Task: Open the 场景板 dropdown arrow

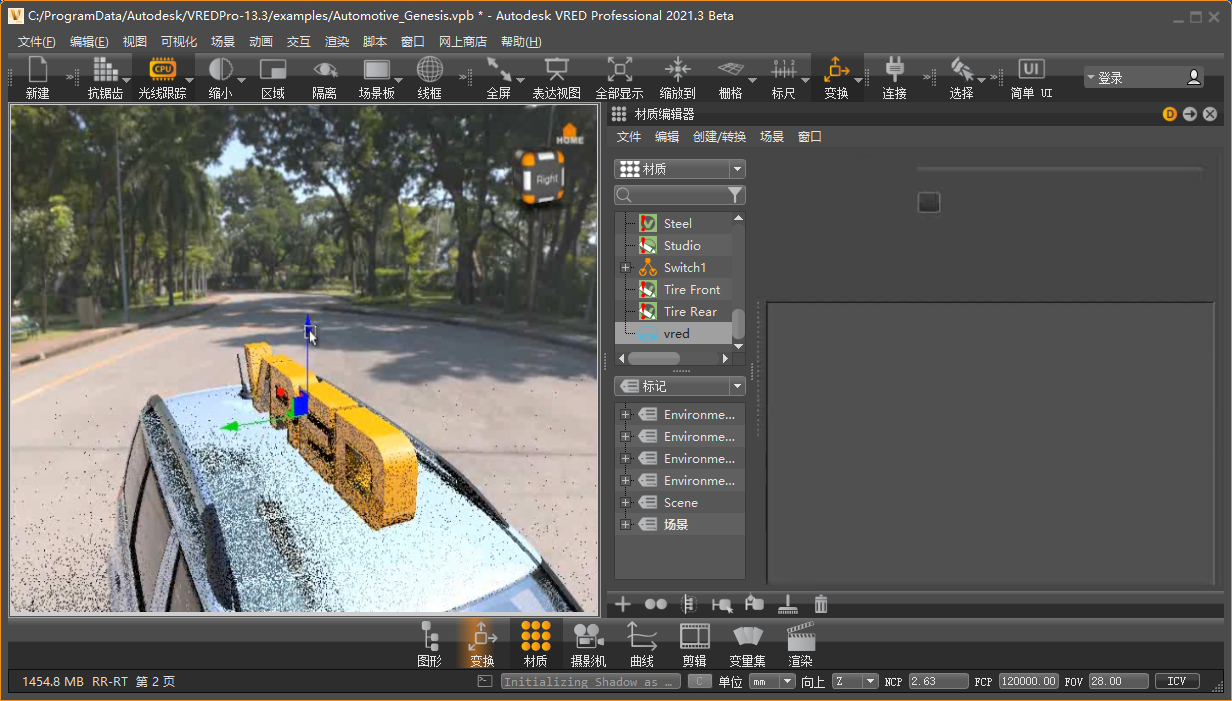Action: pyautogui.click(x=398, y=79)
